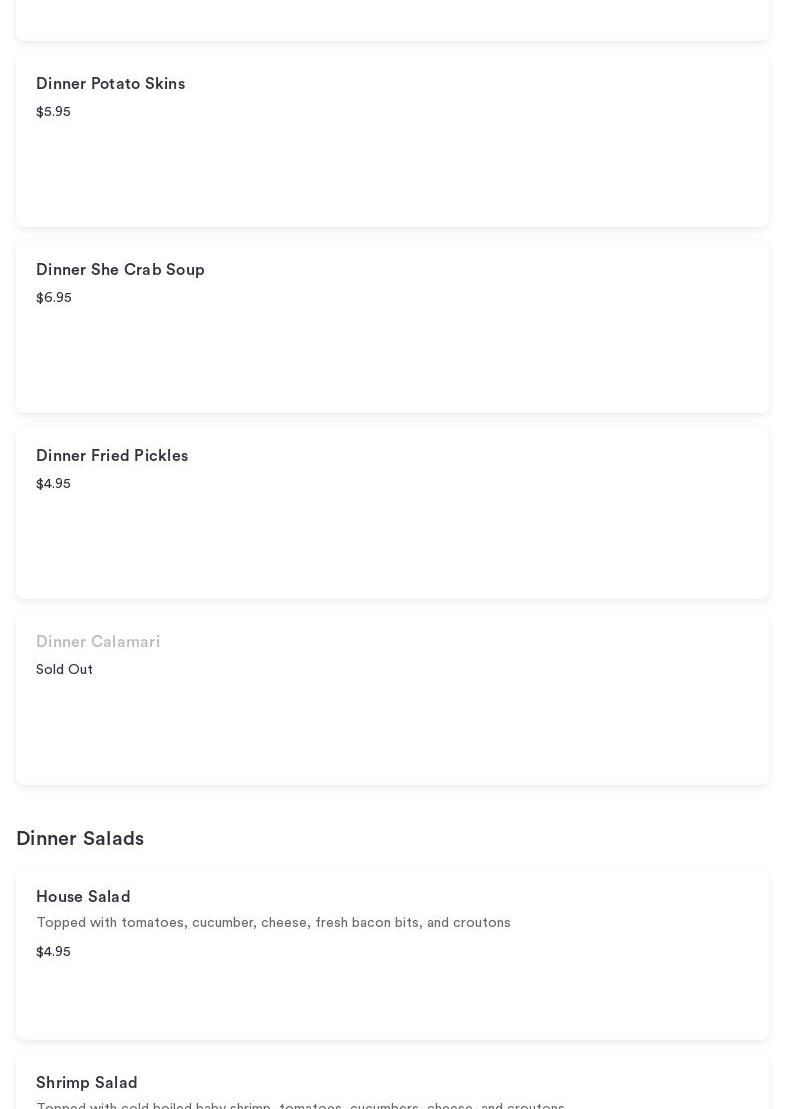Click the Sold Out label under Calamari

point(64,670)
